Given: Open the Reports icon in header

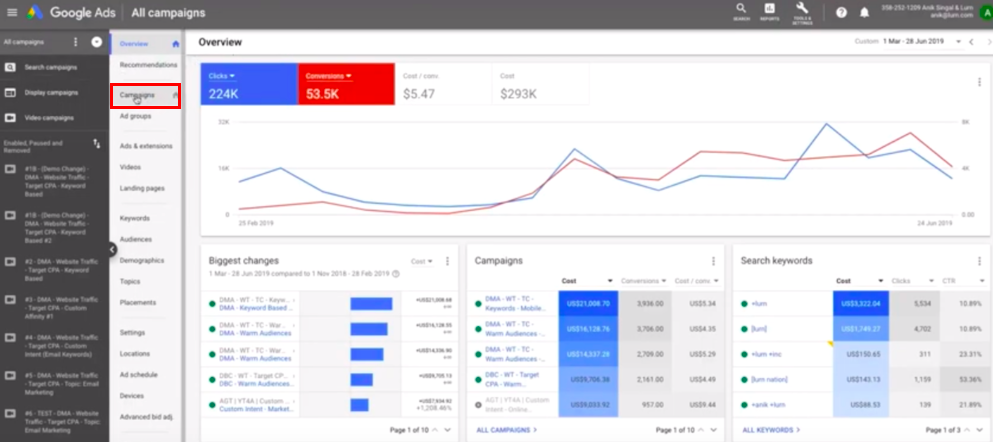Looking at the screenshot, I should [769, 11].
